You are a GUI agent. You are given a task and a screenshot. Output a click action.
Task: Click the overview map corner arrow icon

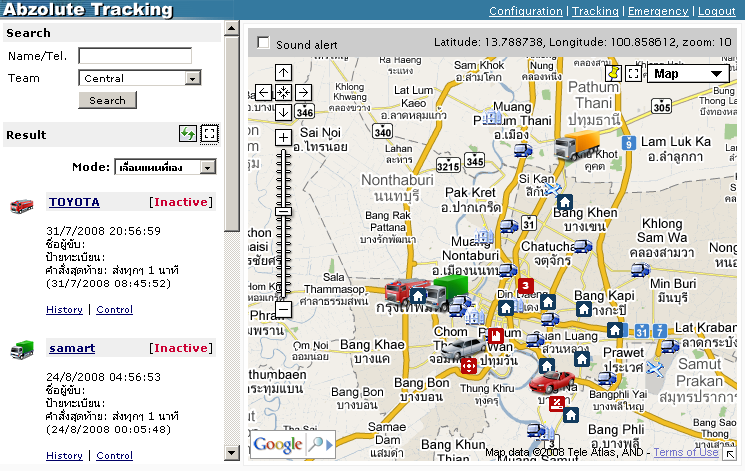click(x=729, y=454)
